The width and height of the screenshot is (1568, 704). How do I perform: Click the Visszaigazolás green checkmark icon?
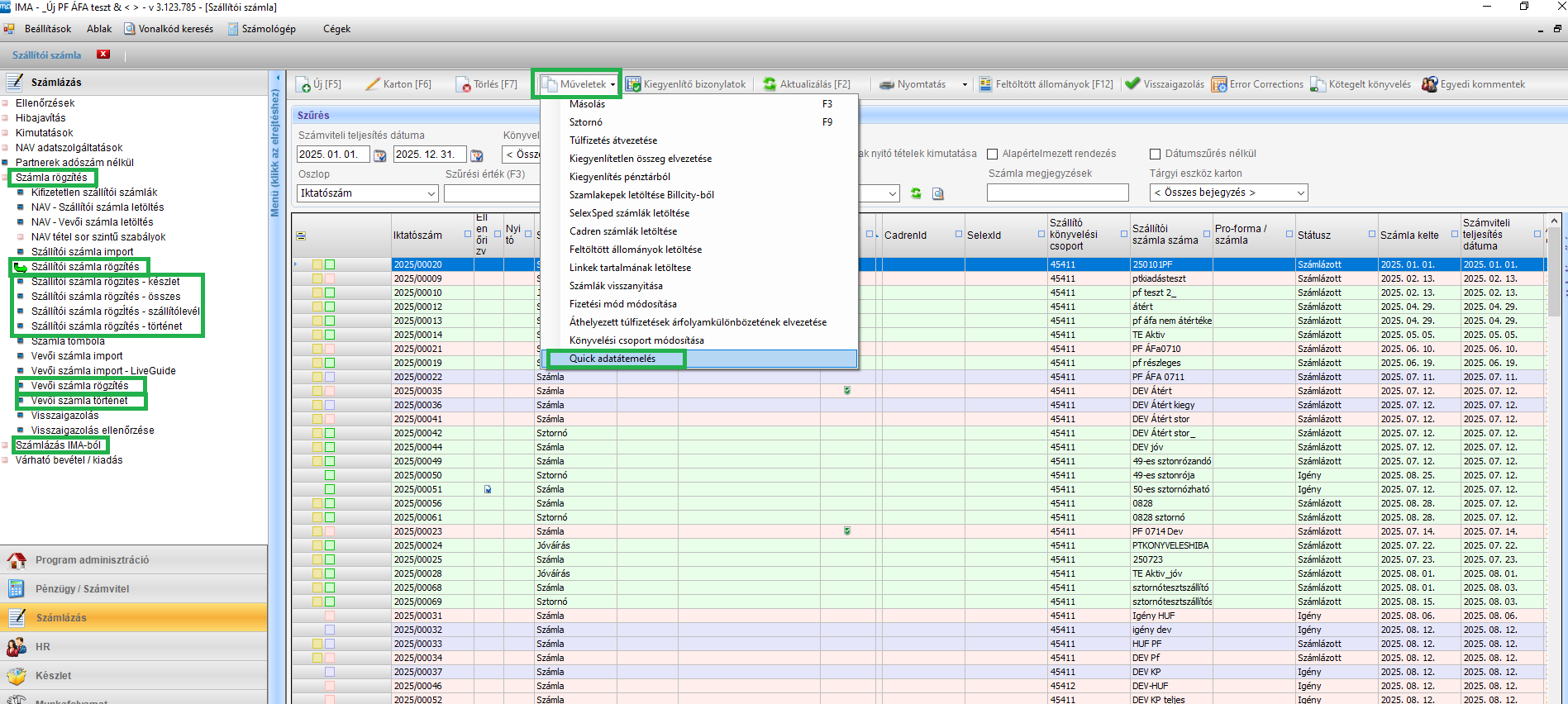1132,84
